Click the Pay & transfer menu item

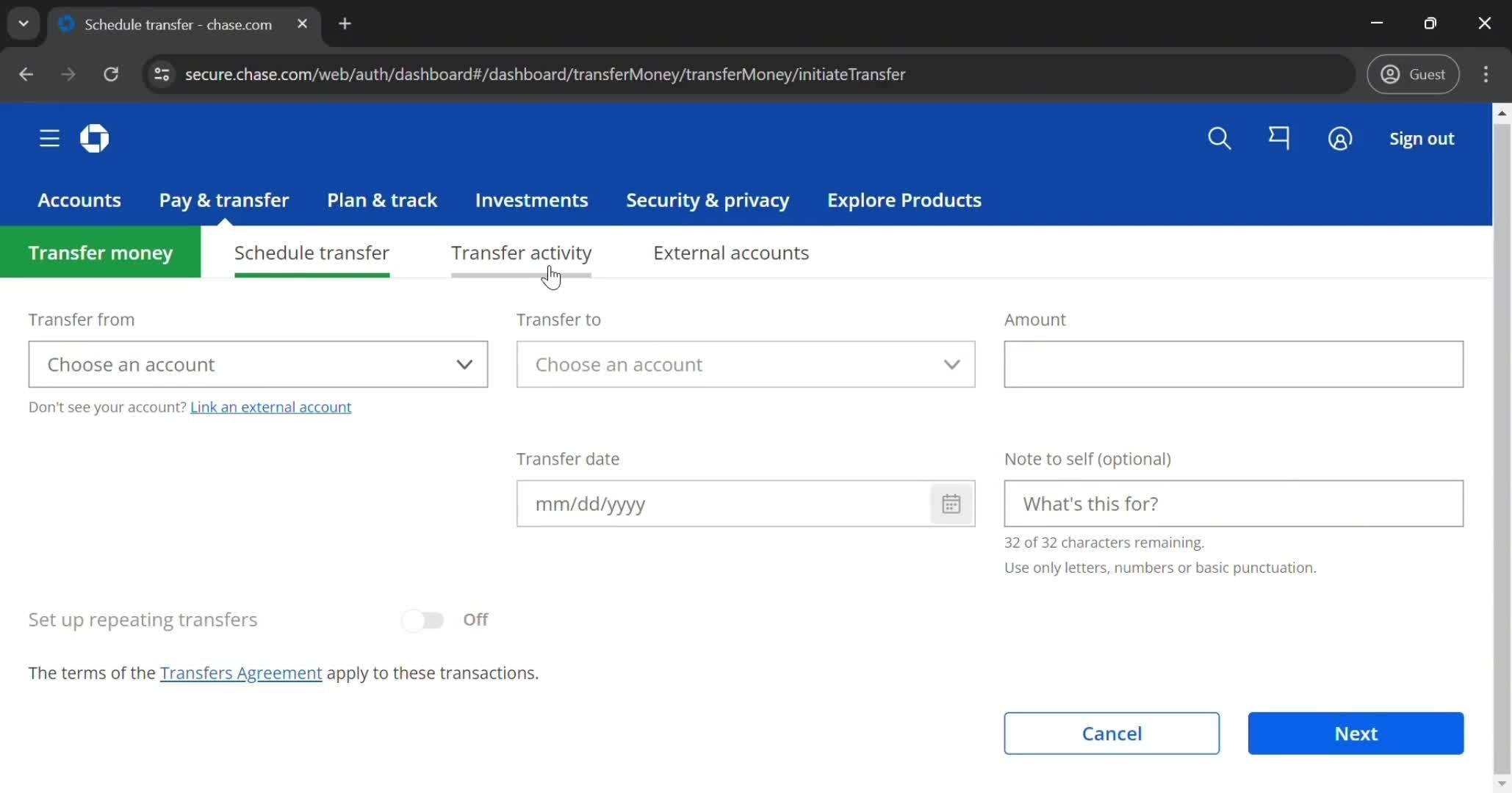(224, 200)
